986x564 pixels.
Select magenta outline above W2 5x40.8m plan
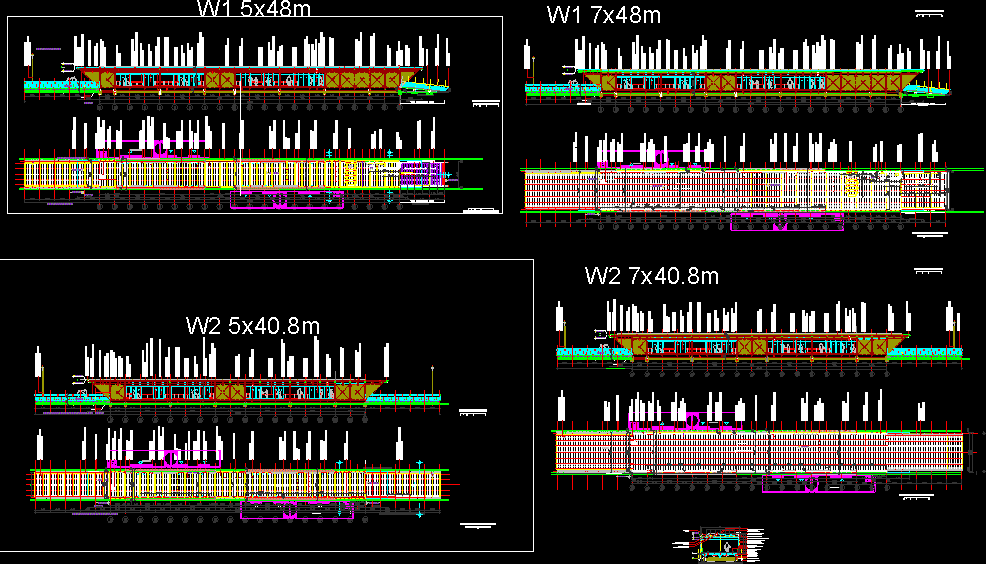click(x=165, y=456)
